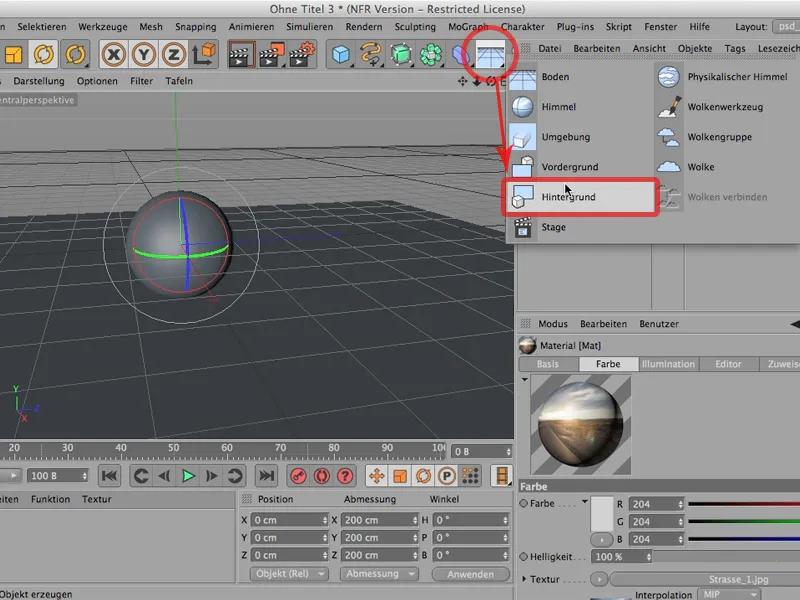Switch to the Basis tab
Image resolution: width=800 pixels, height=600 pixels.
[548, 364]
